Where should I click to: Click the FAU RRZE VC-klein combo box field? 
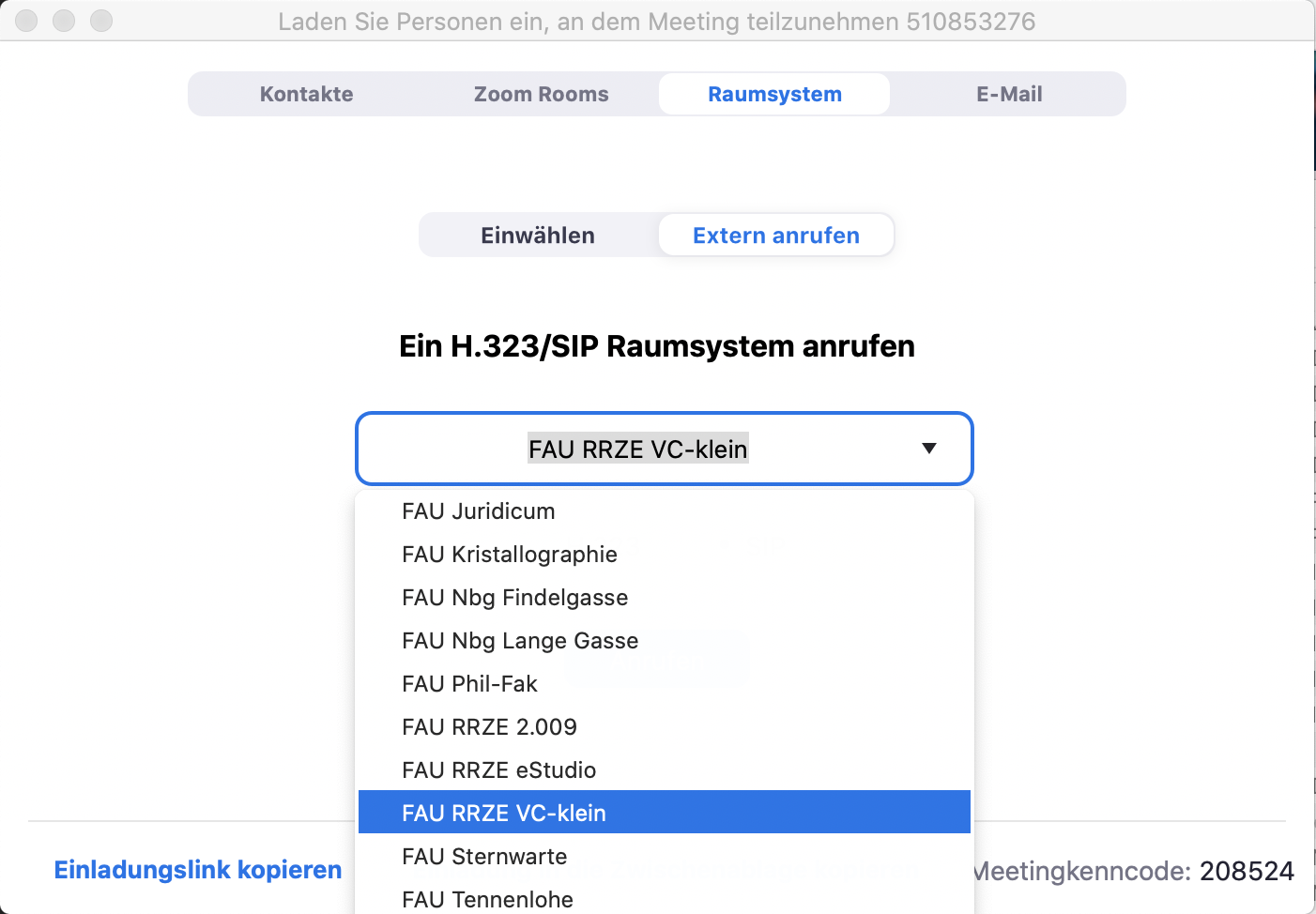click(x=637, y=449)
